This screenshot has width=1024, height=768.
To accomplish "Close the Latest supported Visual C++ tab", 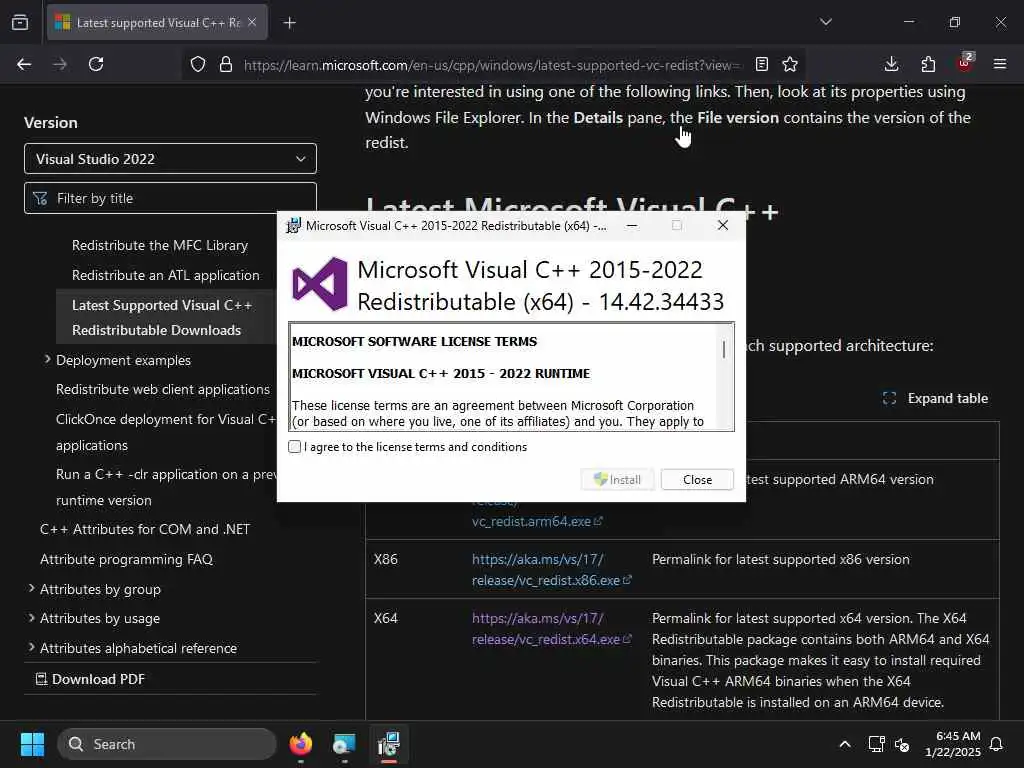I will click(252, 22).
